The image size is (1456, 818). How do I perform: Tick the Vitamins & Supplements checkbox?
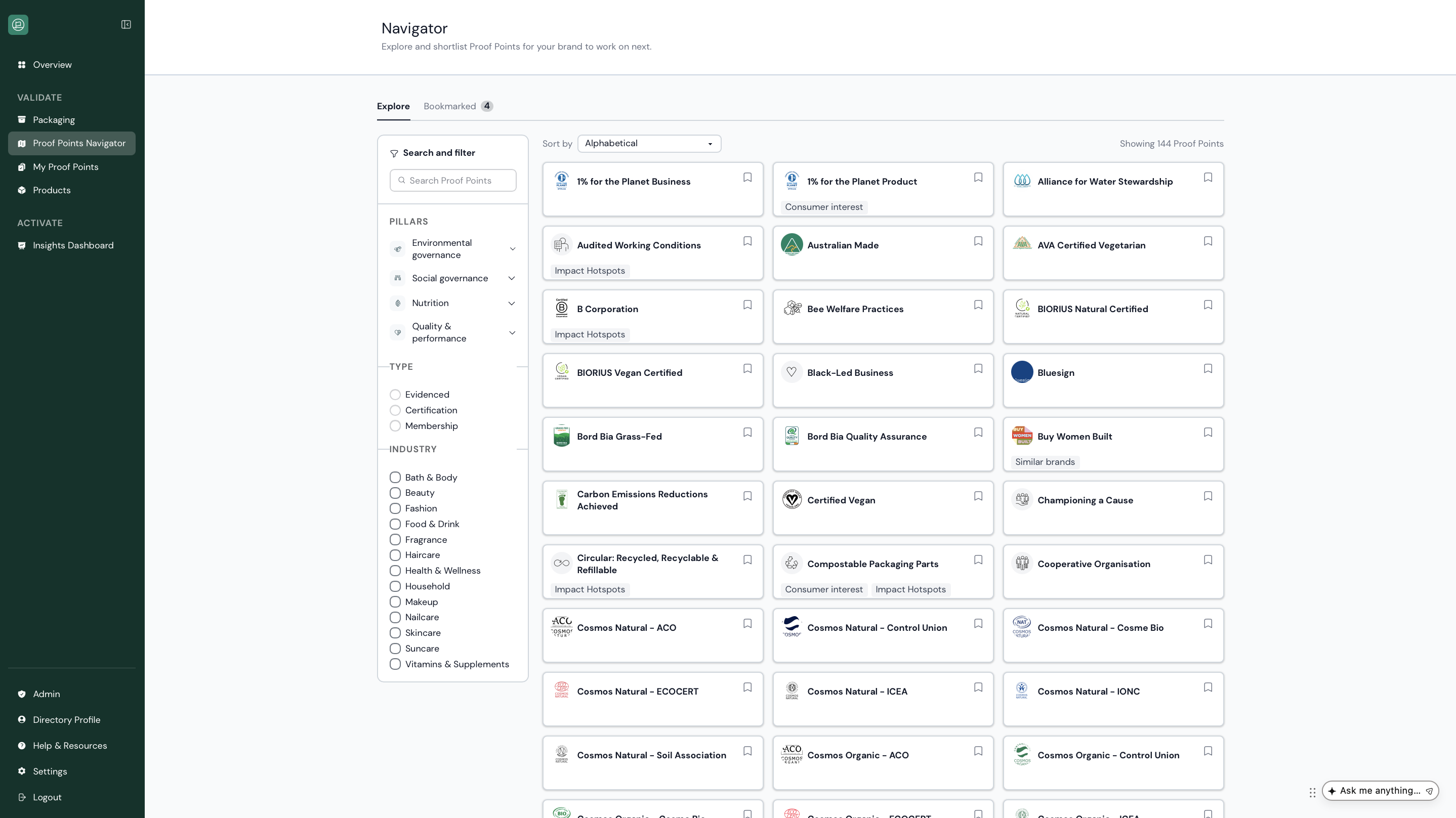point(395,664)
